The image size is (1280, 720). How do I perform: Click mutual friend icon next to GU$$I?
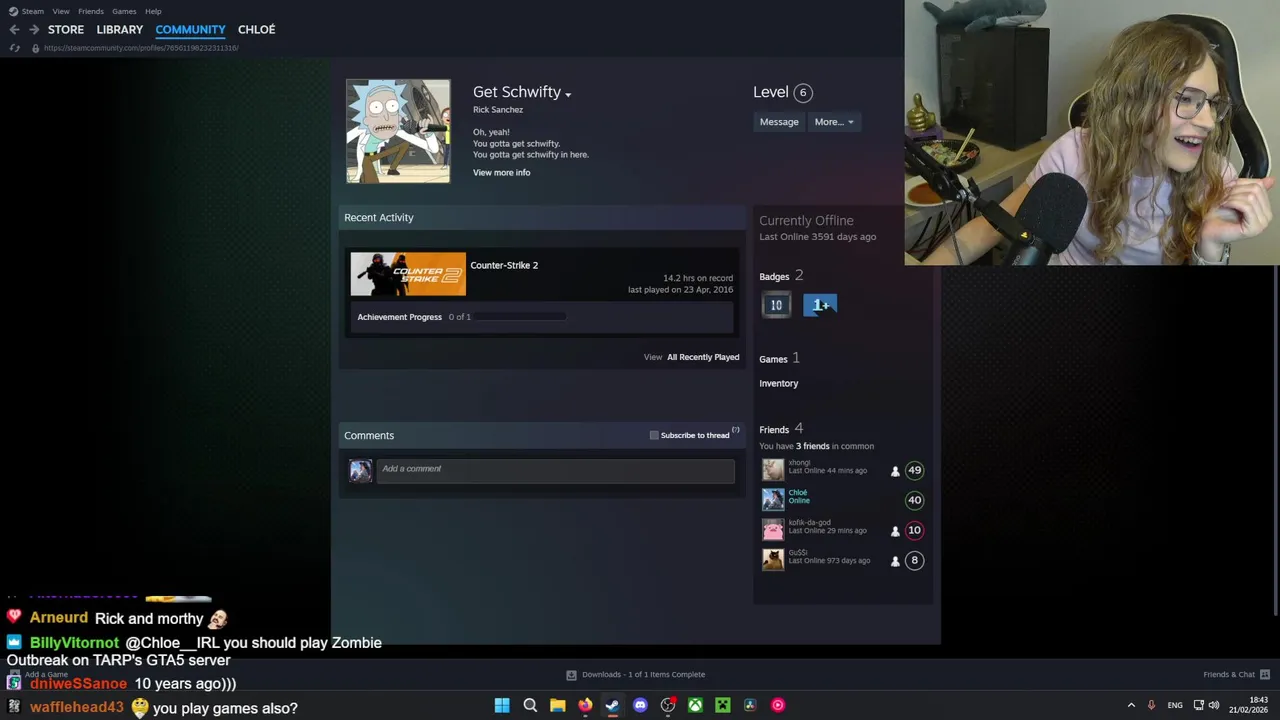pos(895,561)
